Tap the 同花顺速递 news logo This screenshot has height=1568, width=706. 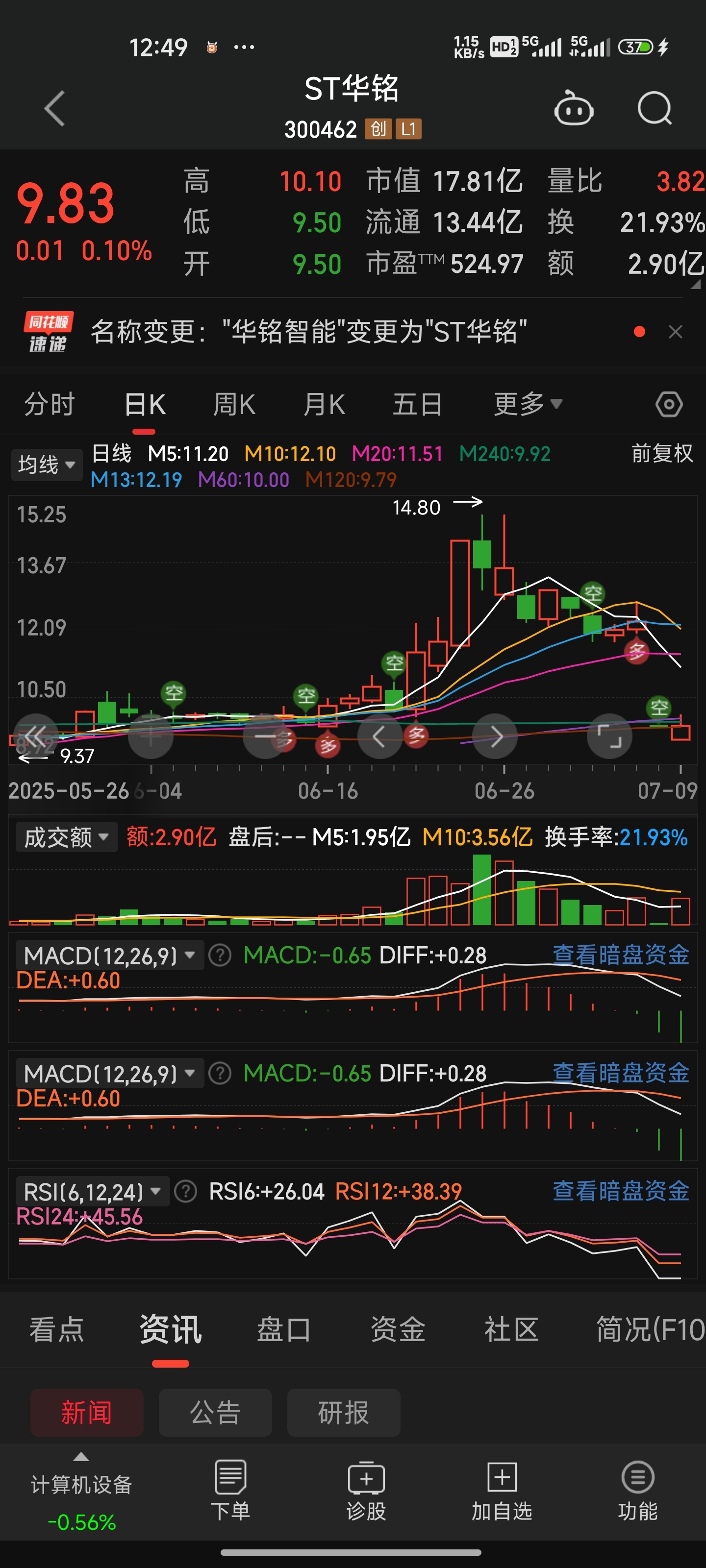pyautogui.click(x=48, y=332)
